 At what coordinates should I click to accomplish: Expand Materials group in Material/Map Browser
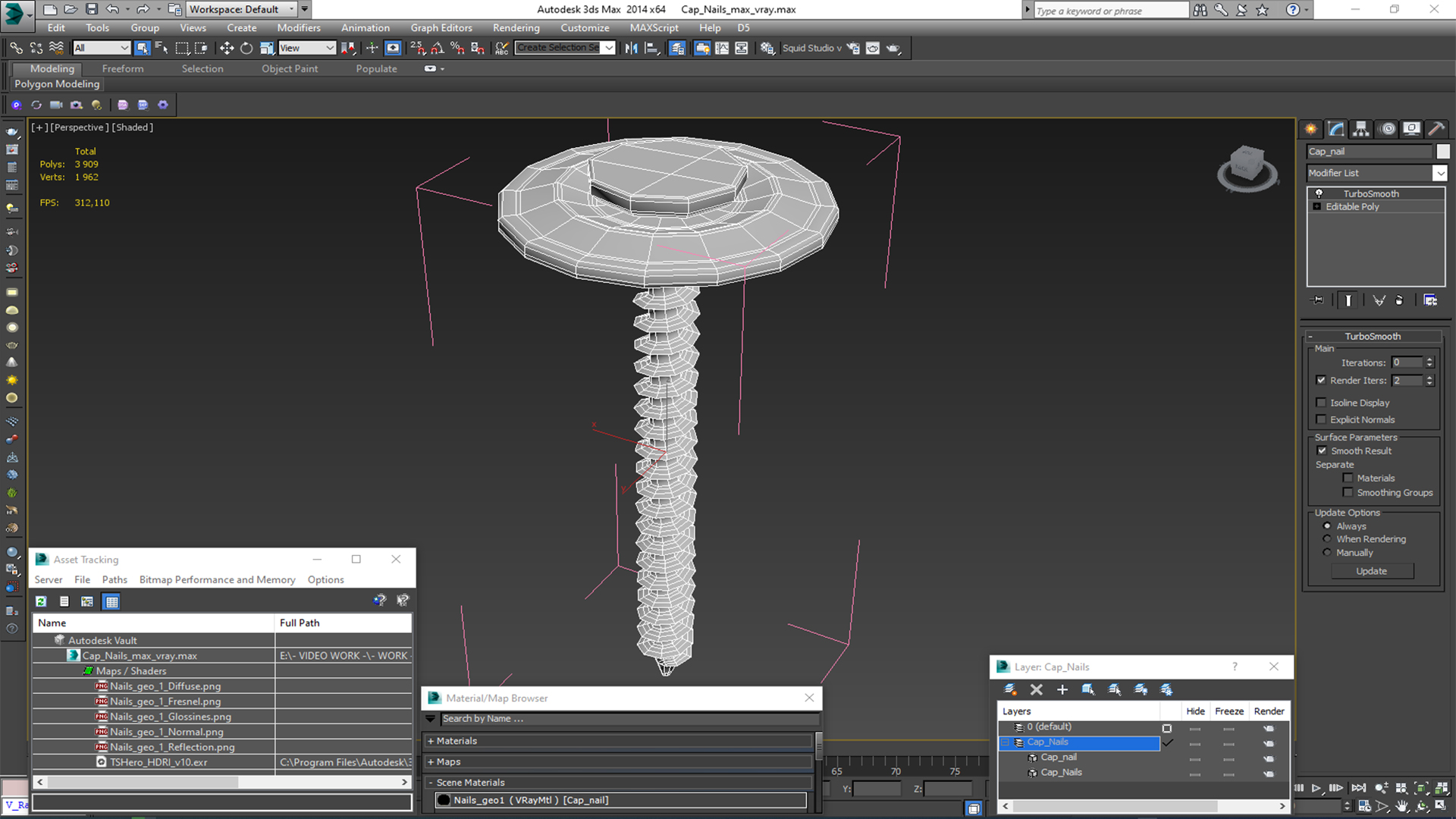click(431, 741)
